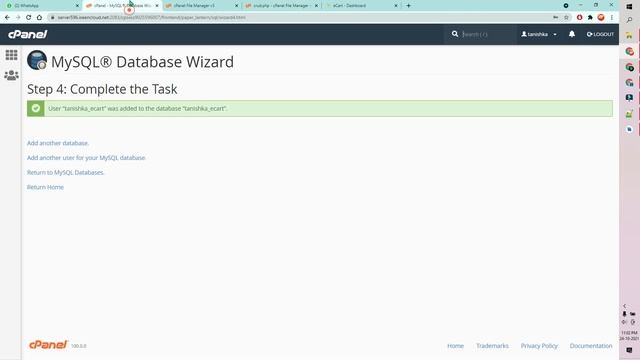Open the Windows taskbar search
The width and height of the screenshot is (640, 360).
[629, 20]
